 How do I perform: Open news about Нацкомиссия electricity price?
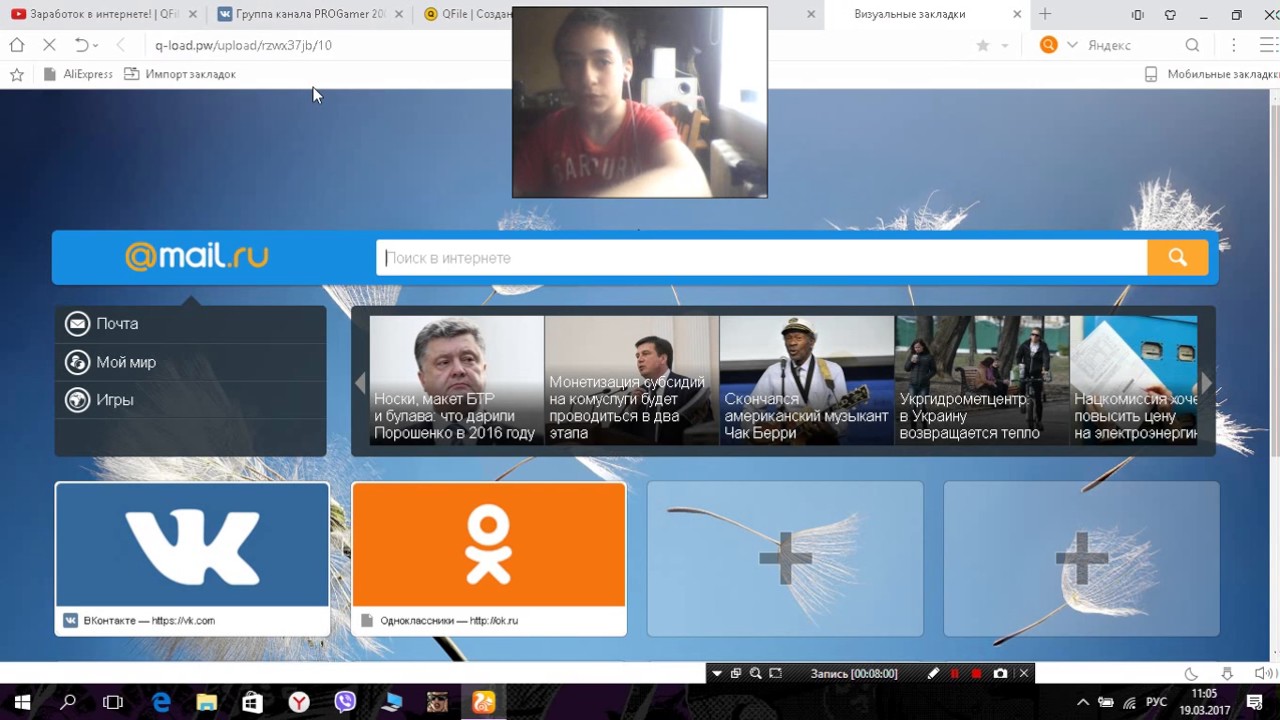point(1133,380)
